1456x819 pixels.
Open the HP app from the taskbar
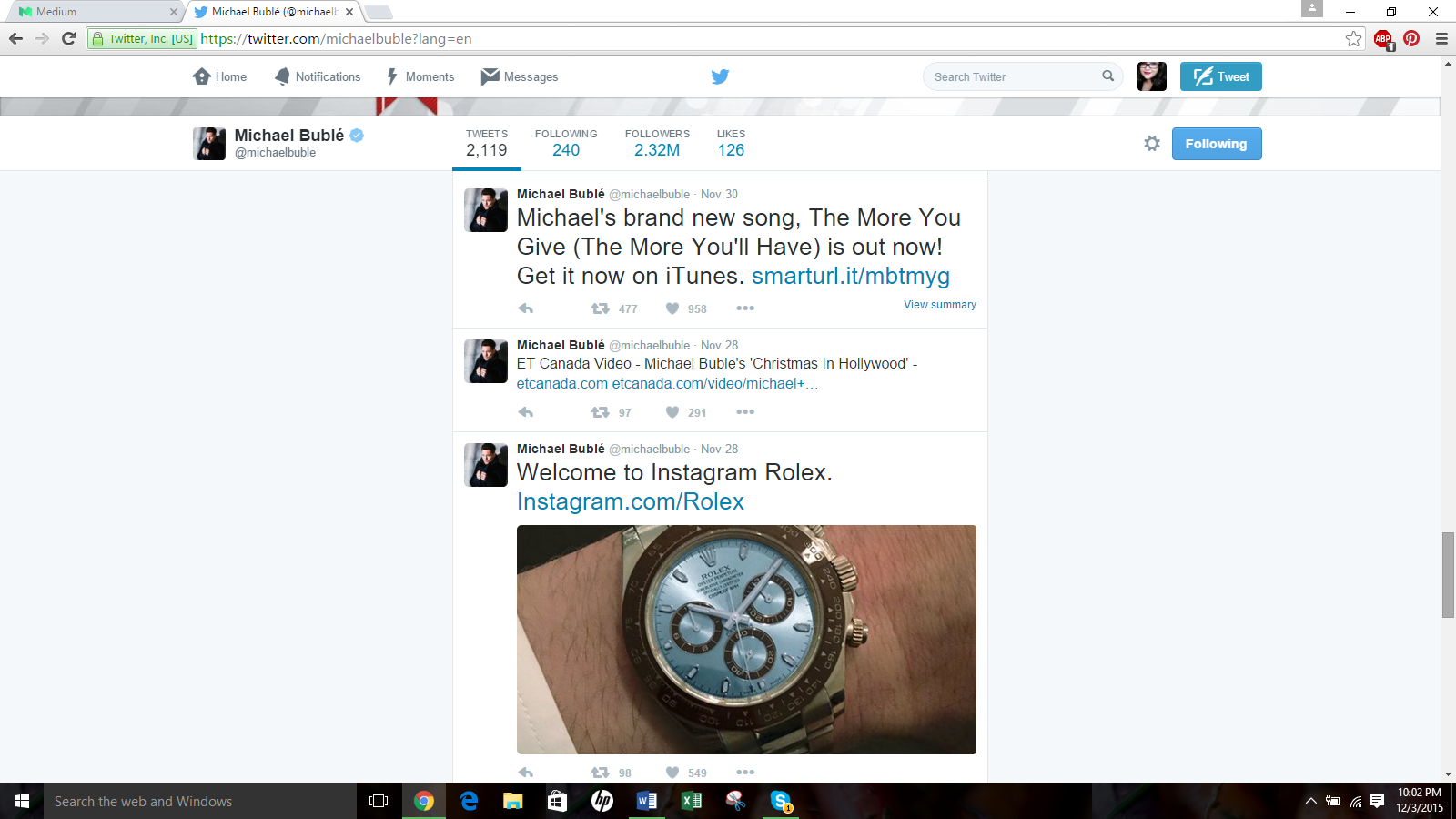pyautogui.click(x=602, y=801)
